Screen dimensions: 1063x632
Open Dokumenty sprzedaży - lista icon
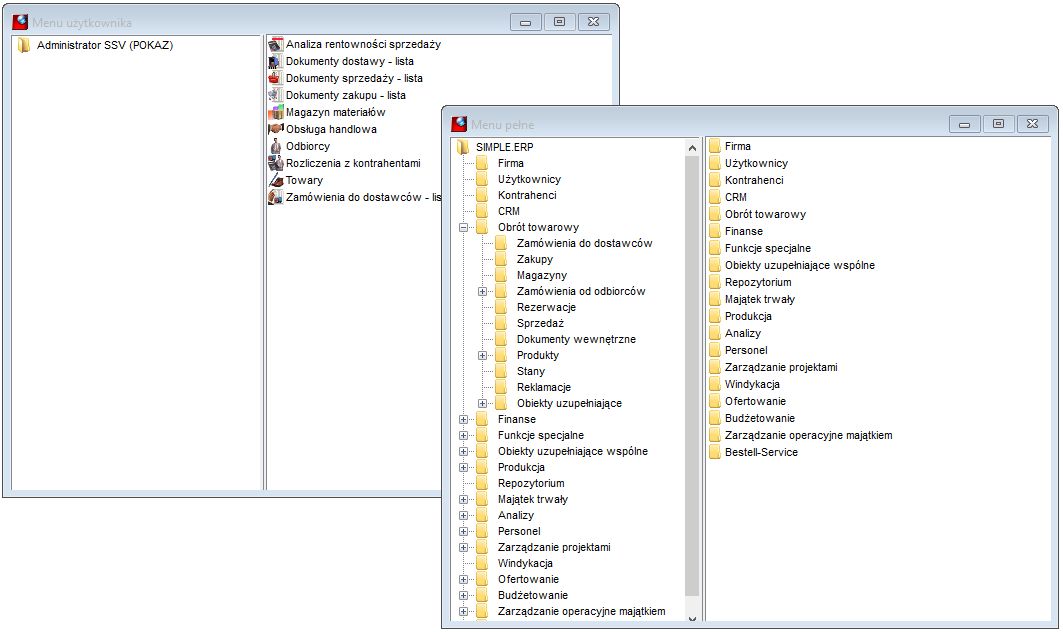(x=275, y=79)
